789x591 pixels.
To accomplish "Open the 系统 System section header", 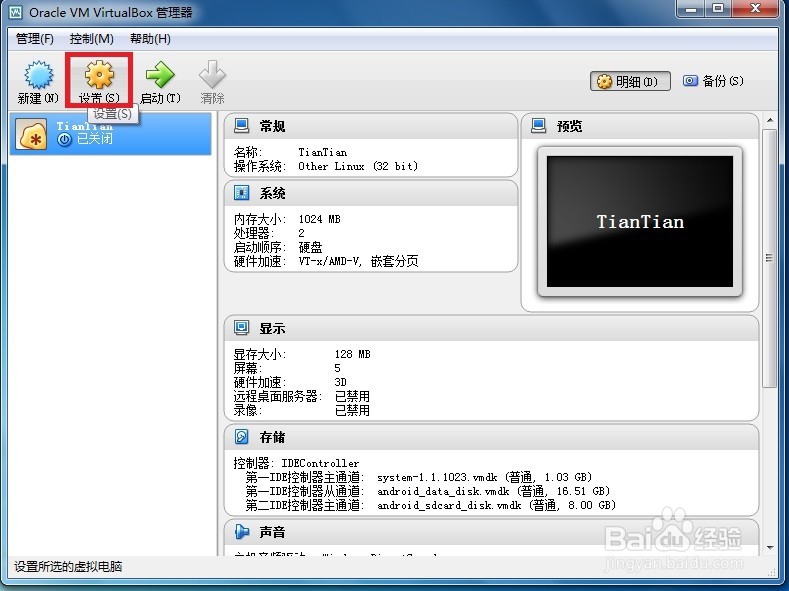I will click(371, 193).
